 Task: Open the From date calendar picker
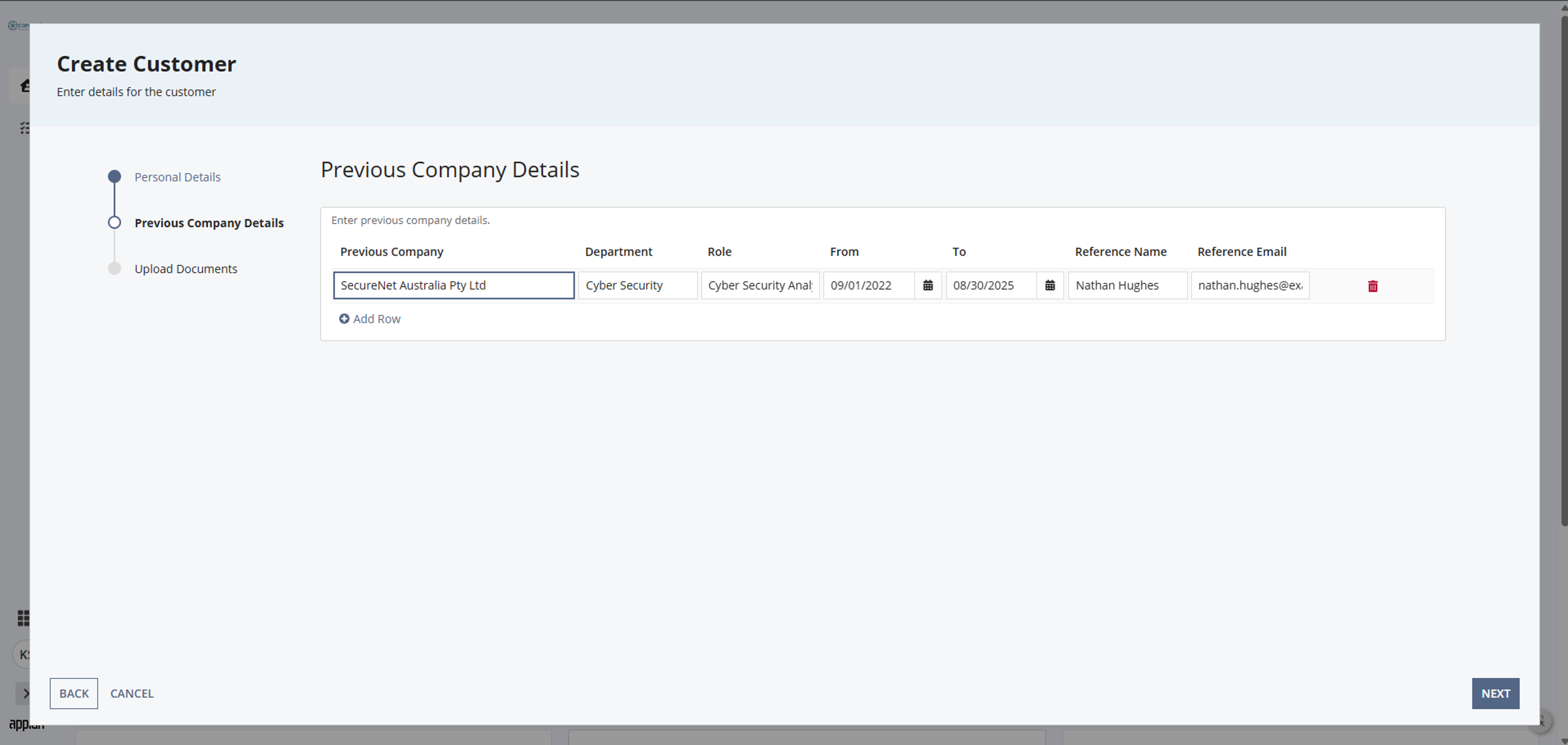pyautogui.click(x=928, y=286)
